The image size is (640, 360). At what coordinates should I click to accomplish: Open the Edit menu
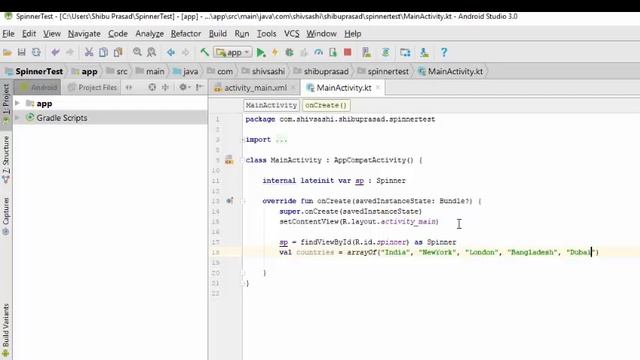click(29, 34)
